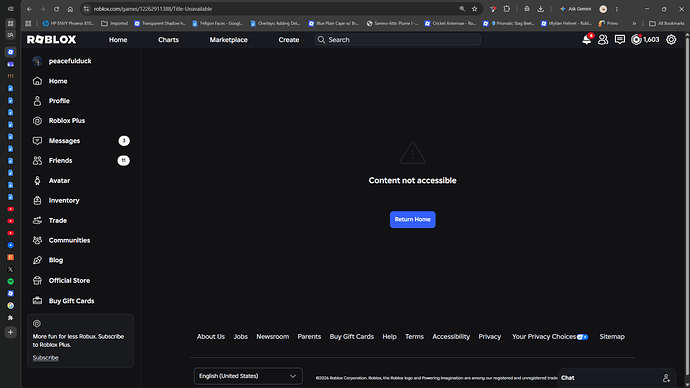Open the Marketplace navigation tab
Image resolution: width=690 pixels, height=388 pixels.
[x=228, y=40]
